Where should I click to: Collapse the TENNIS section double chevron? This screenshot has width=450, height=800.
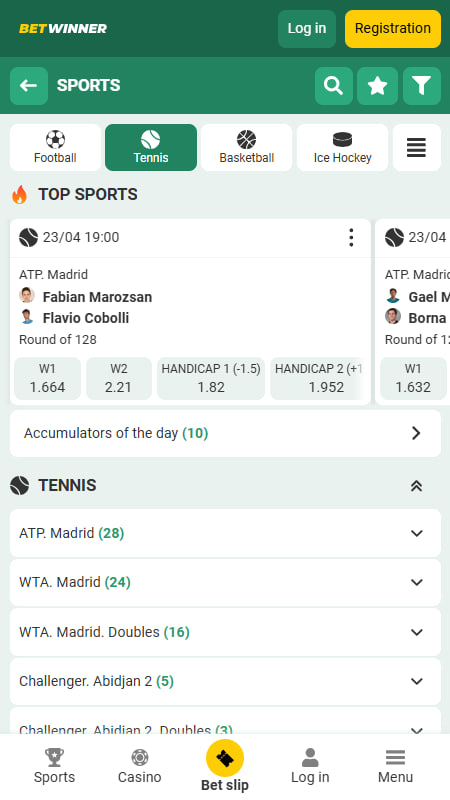click(x=416, y=486)
